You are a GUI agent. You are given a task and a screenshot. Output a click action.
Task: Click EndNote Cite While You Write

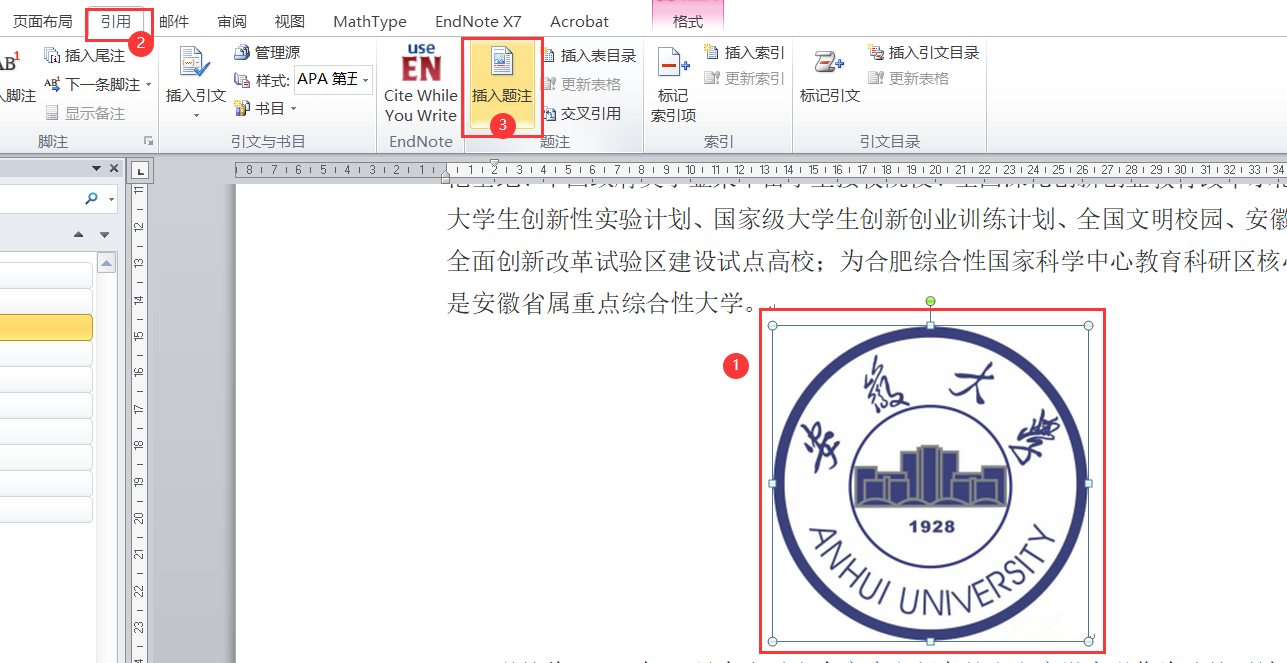coord(421,84)
